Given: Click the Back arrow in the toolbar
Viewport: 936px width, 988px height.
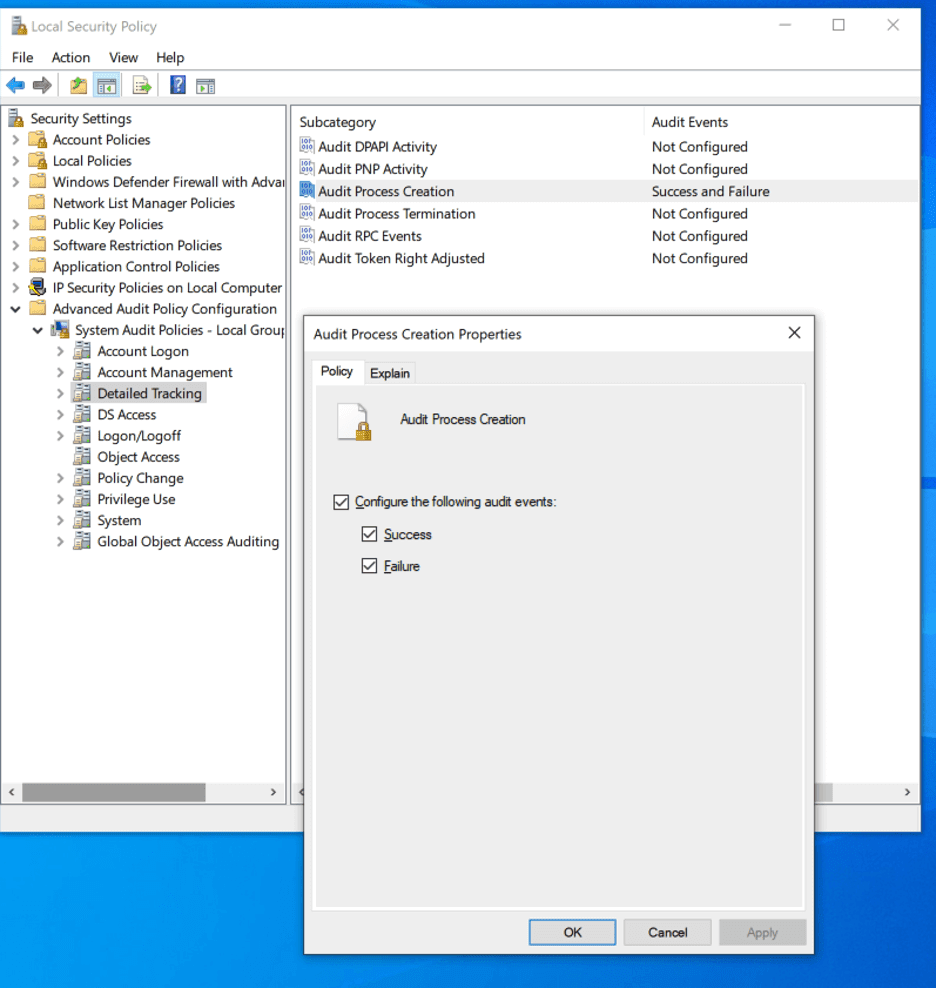Looking at the screenshot, I should point(15,86).
